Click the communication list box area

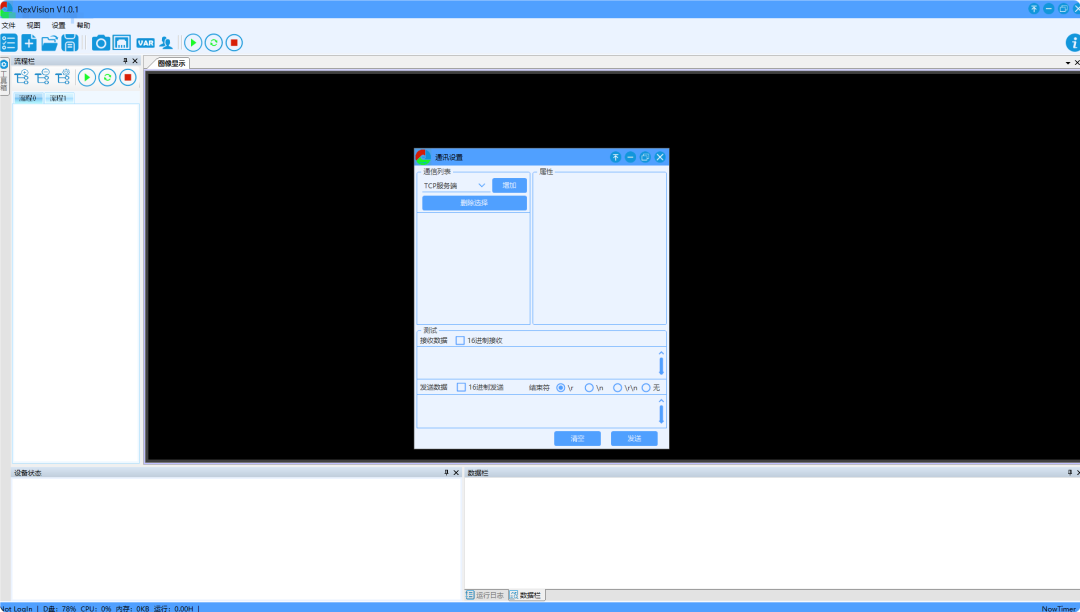[x=473, y=268]
